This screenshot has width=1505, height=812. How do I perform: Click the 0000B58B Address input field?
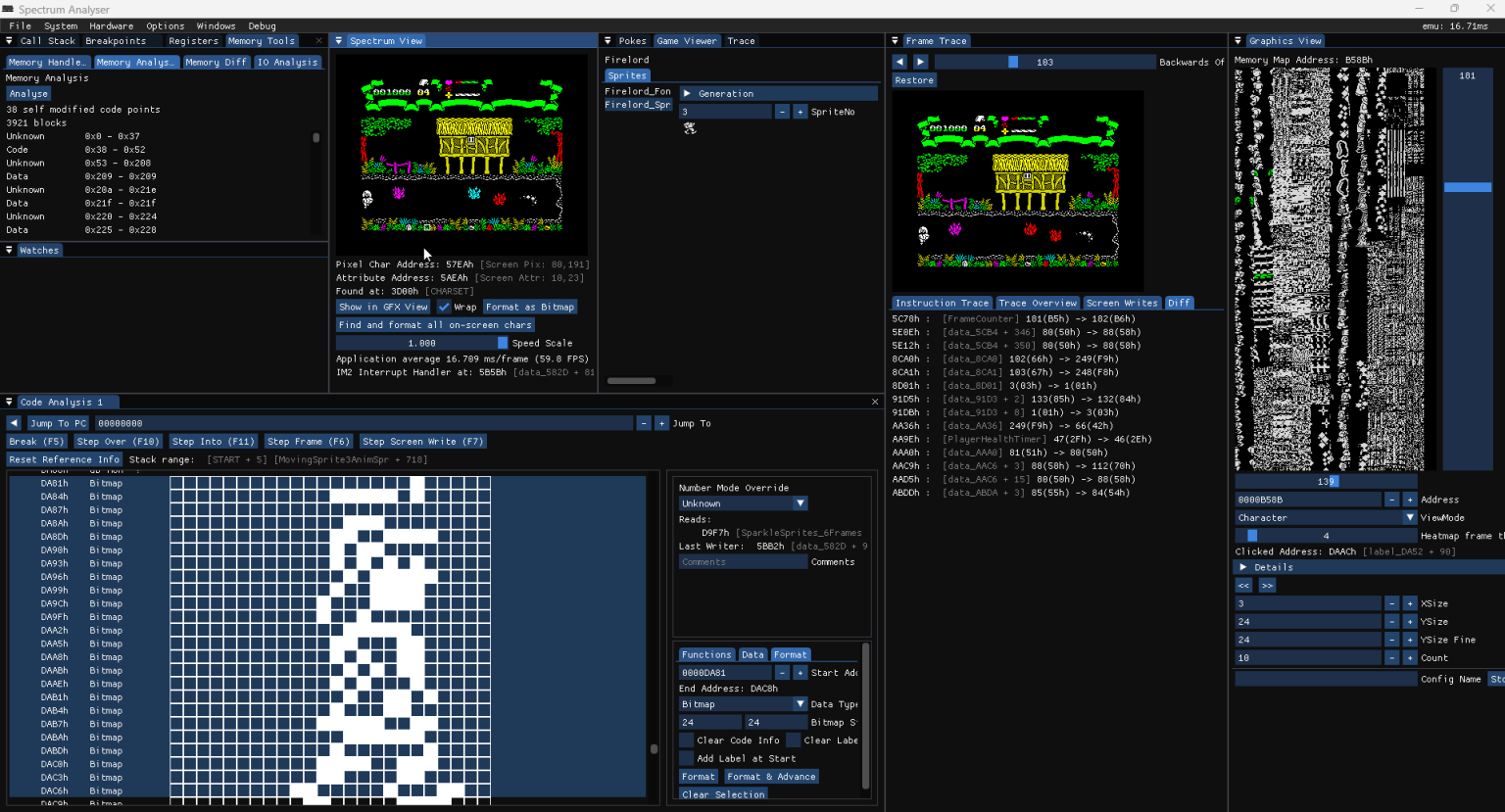(1308, 499)
